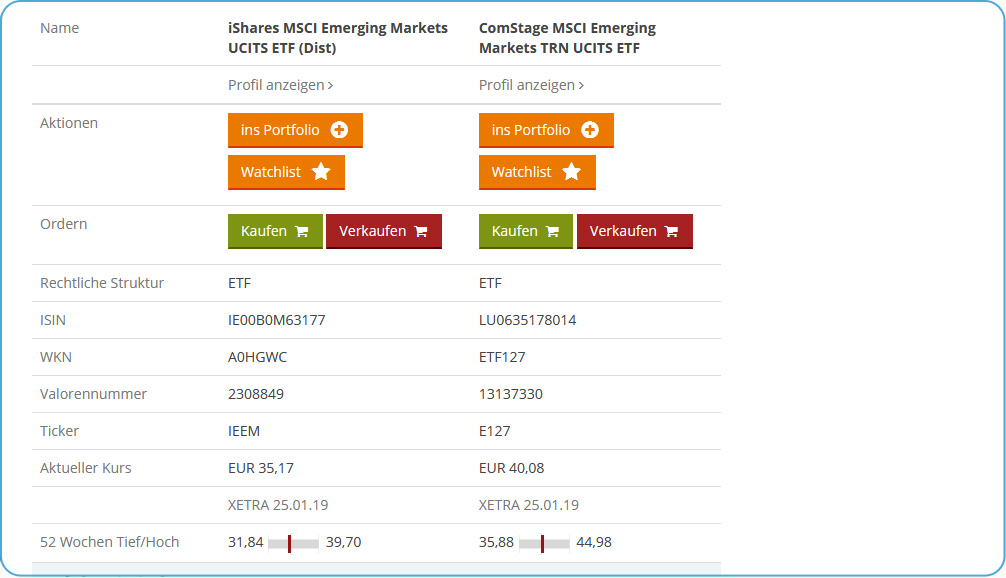Click Kaufen for iShares ETF
1006x578 pixels.
click(x=275, y=231)
